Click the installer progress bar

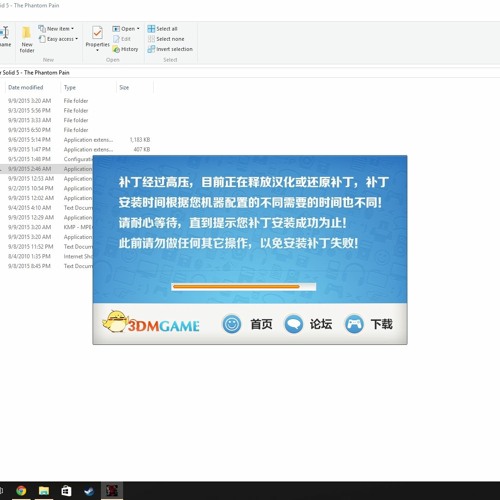click(x=243, y=286)
